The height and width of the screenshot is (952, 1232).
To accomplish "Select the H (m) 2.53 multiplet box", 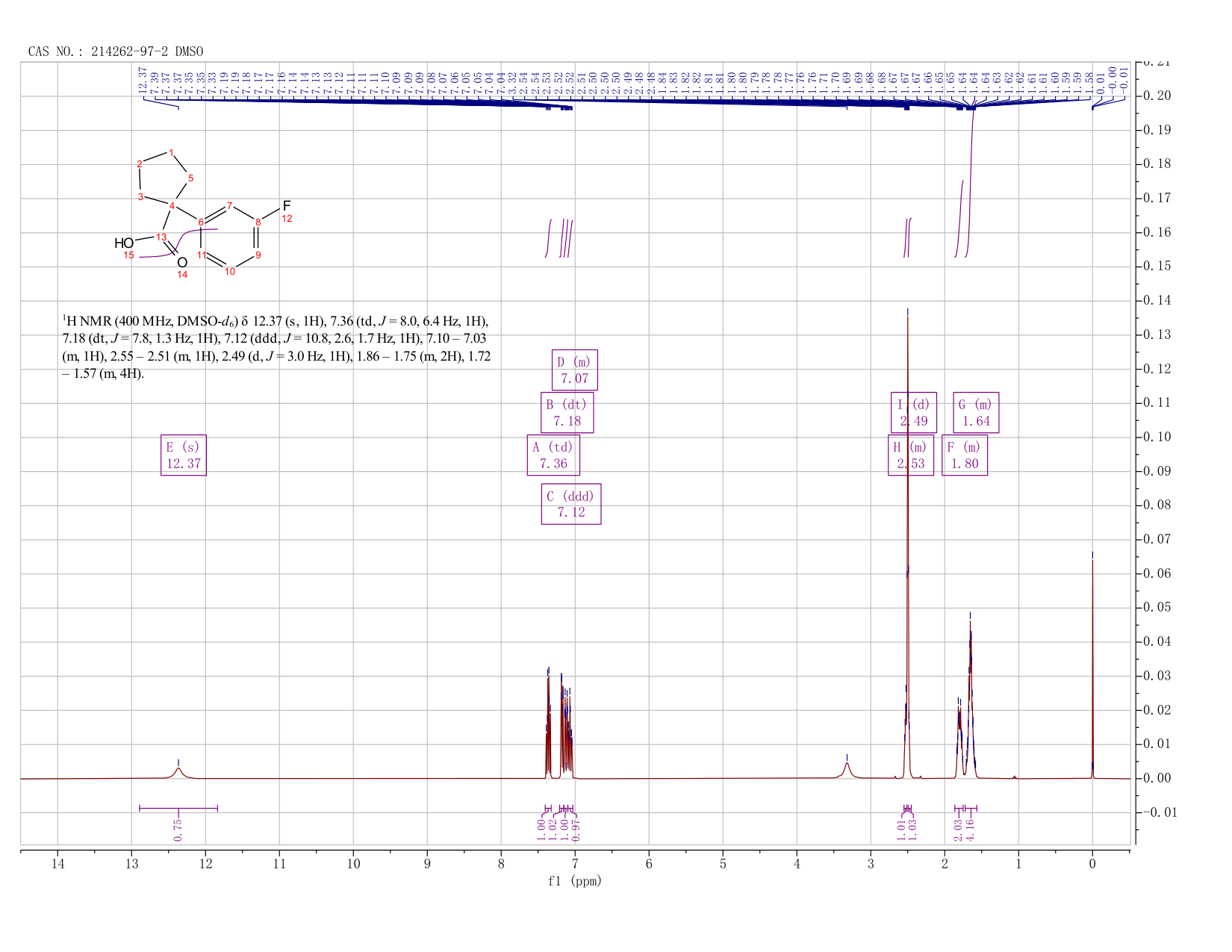I will click(x=911, y=455).
